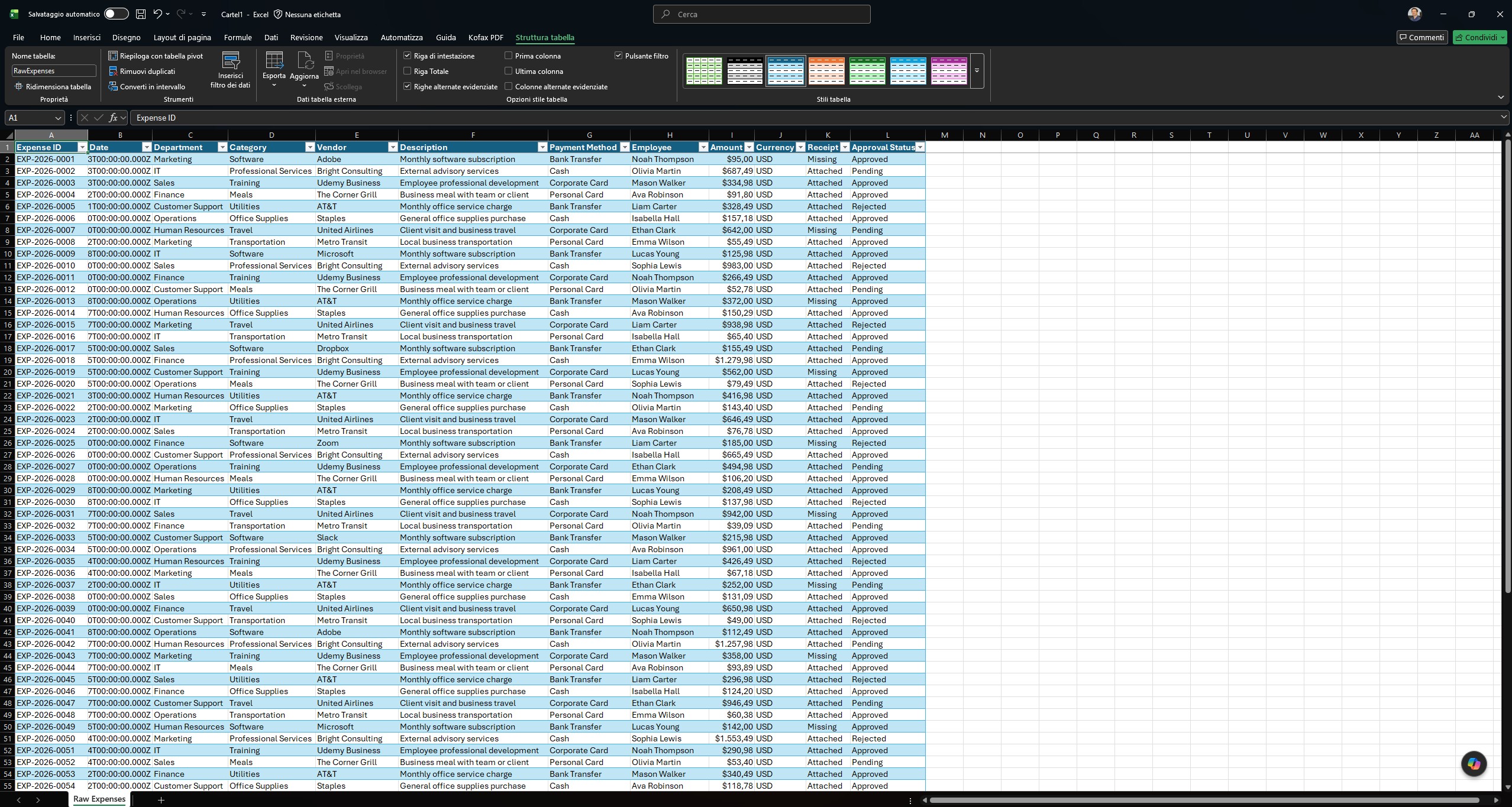
Task: Open the Formule ribbon tab
Action: [238, 37]
